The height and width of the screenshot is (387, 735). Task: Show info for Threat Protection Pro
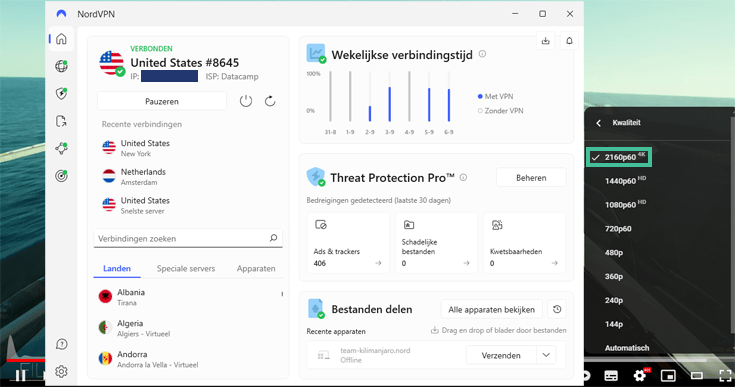pyautogui.click(x=463, y=177)
